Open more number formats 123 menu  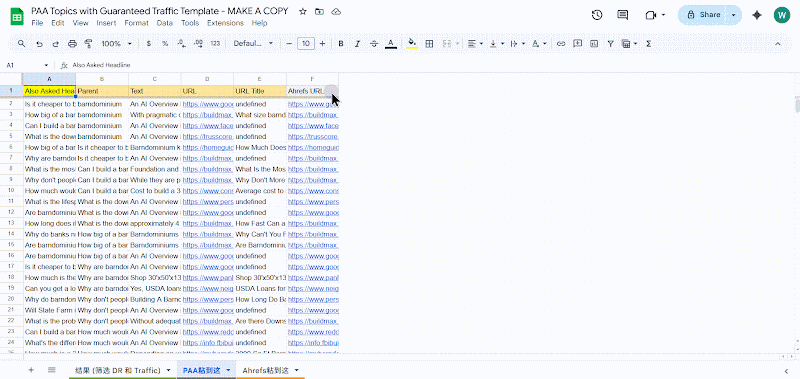[215, 44]
